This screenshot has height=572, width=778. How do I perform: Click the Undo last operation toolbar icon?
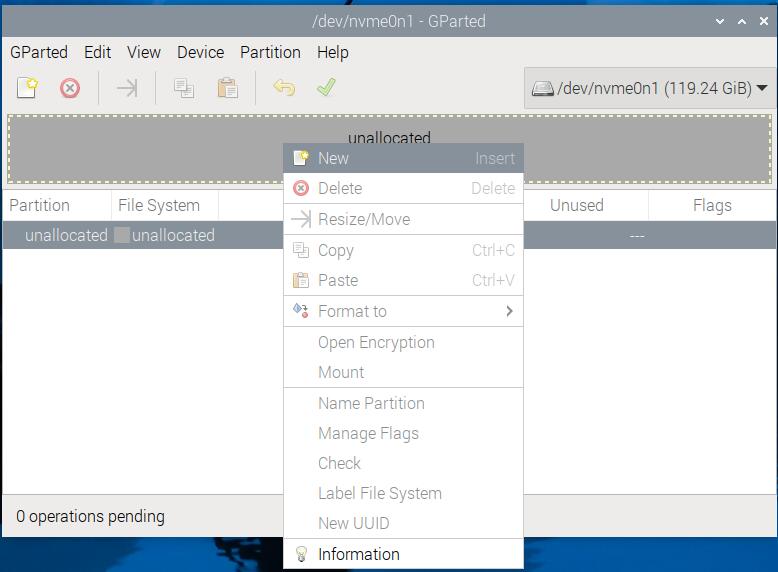pyautogui.click(x=284, y=88)
